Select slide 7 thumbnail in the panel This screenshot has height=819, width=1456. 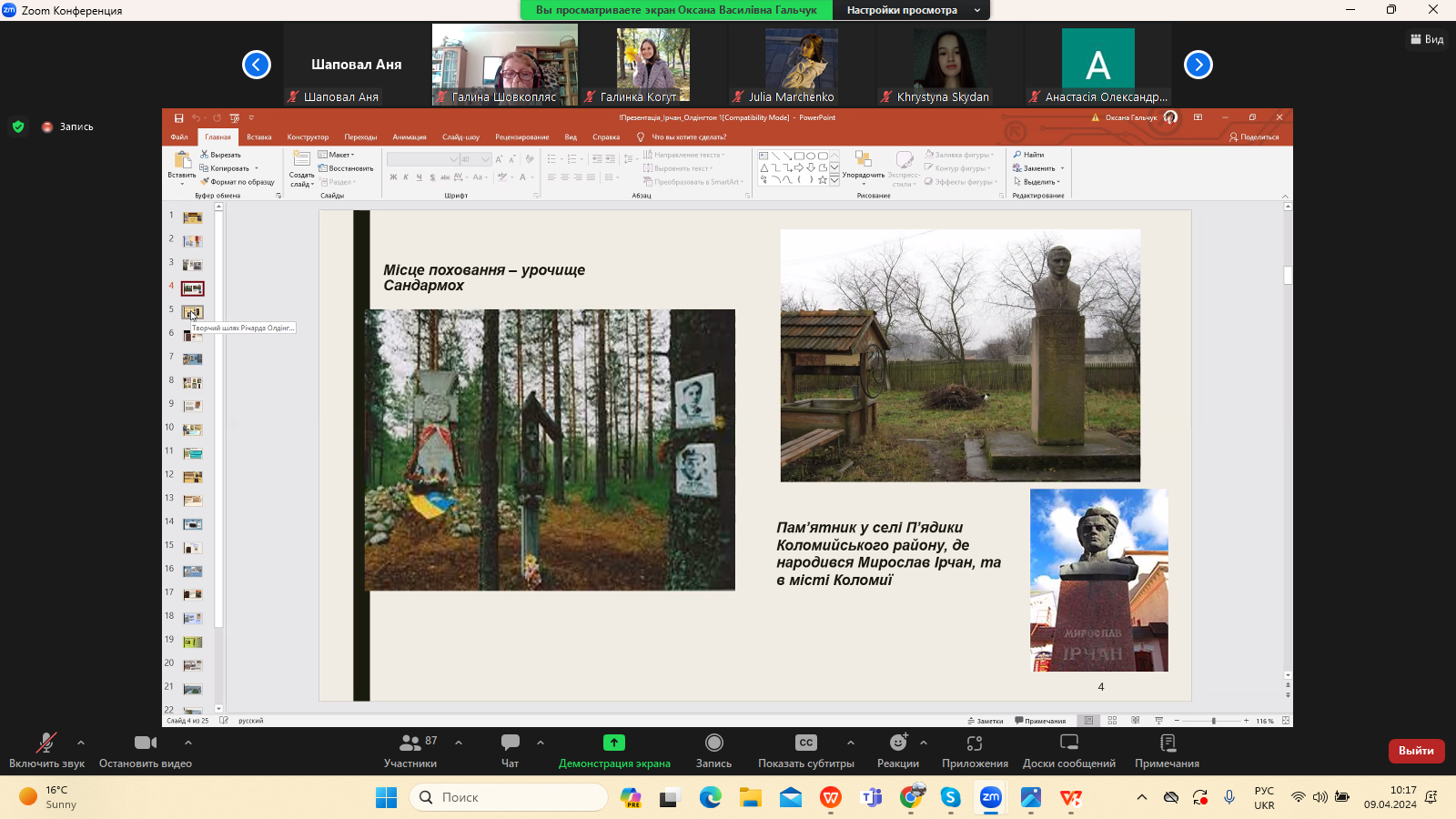click(x=192, y=359)
